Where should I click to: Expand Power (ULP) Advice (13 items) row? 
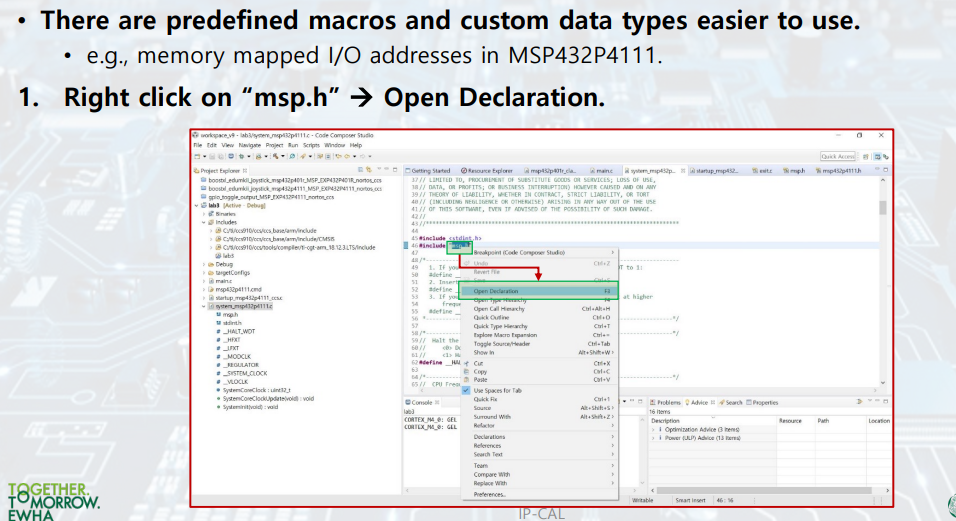click(654, 438)
